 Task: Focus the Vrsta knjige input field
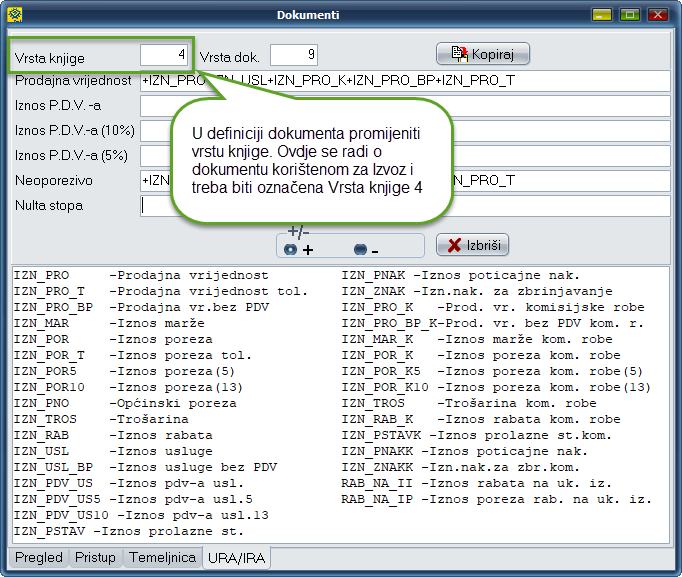163,54
